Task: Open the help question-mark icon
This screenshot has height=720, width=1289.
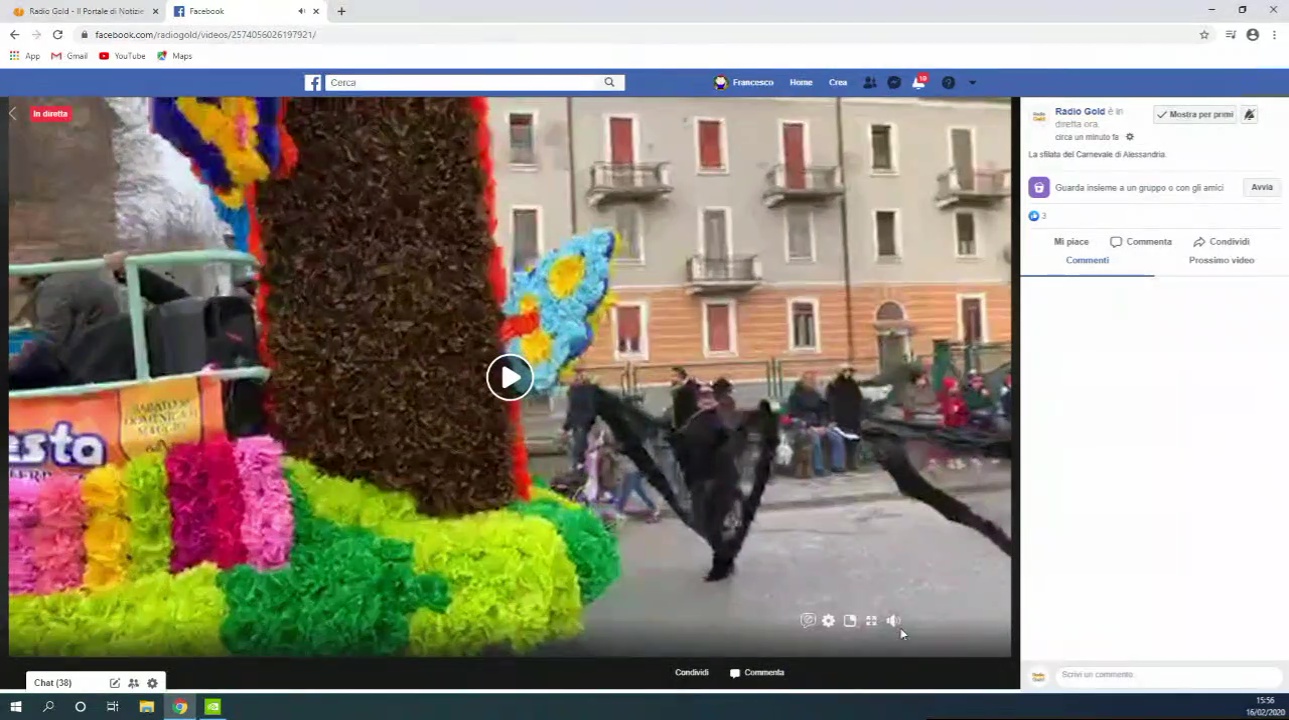Action: tap(948, 83)
